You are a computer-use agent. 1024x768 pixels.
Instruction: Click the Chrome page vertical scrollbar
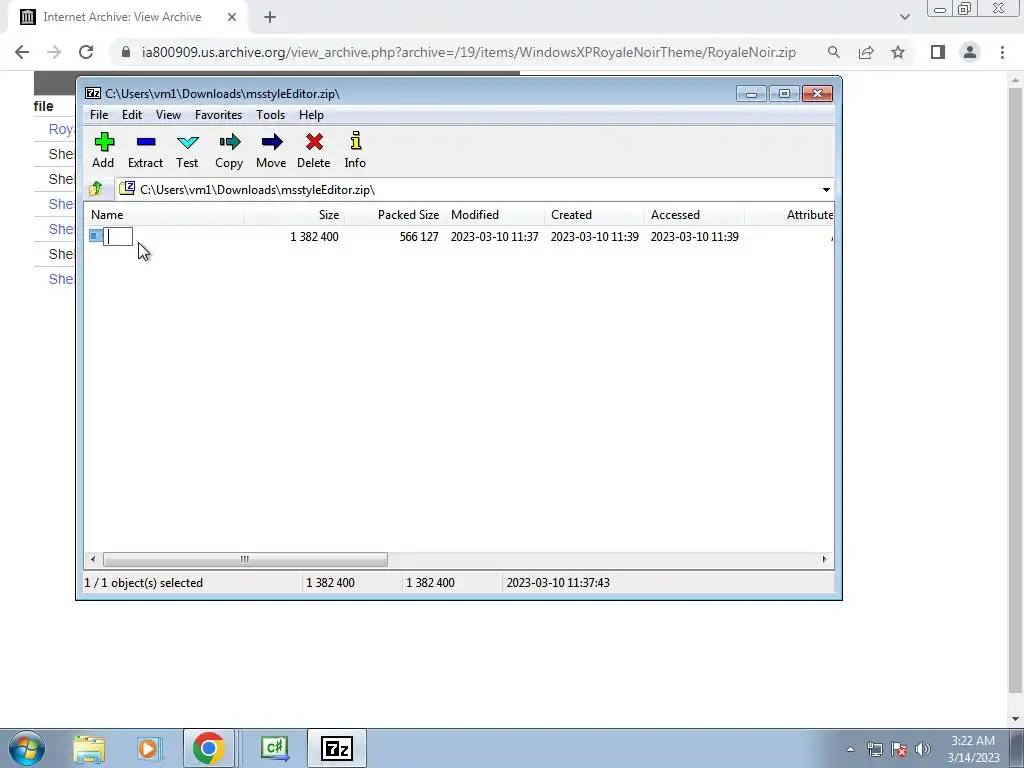(x=1015, y=392)
